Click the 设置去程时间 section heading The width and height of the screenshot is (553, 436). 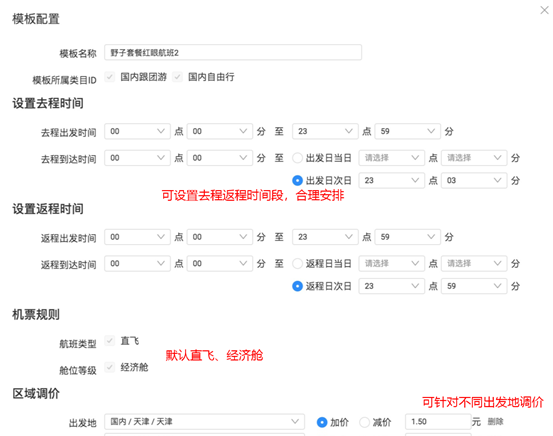48,103
